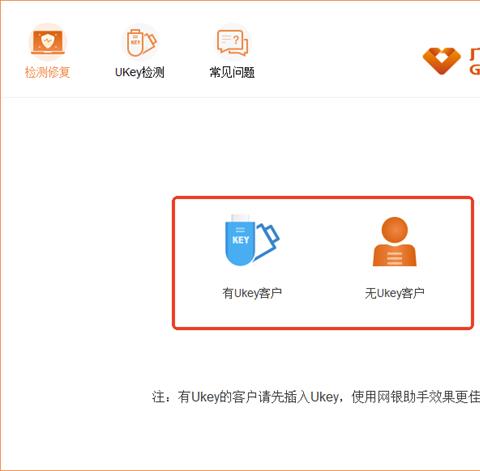The width and height of the screenshot is (480, 471).
Task: Click the note text about inserting Ukey
Action: [x=316, y=397]
